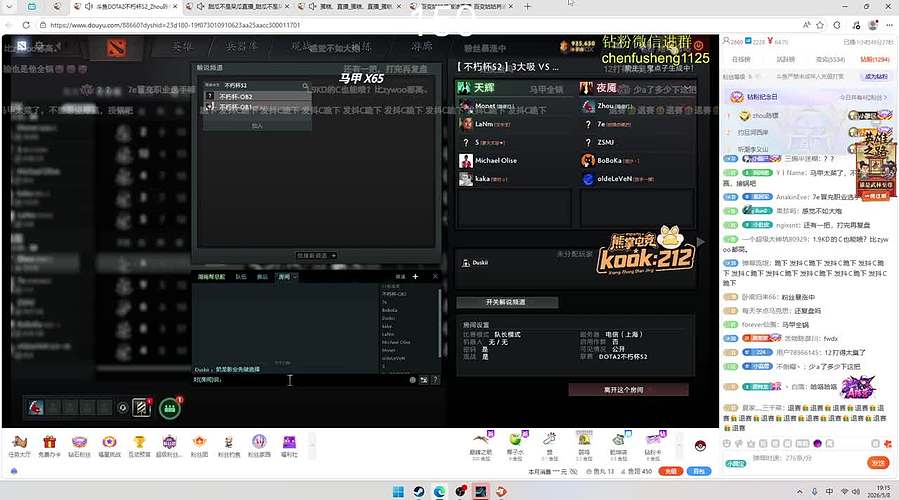This screenshot has width=899, height=500.
Task: Open the 粉丝团 icon below the video
Action: click(199, 446)
